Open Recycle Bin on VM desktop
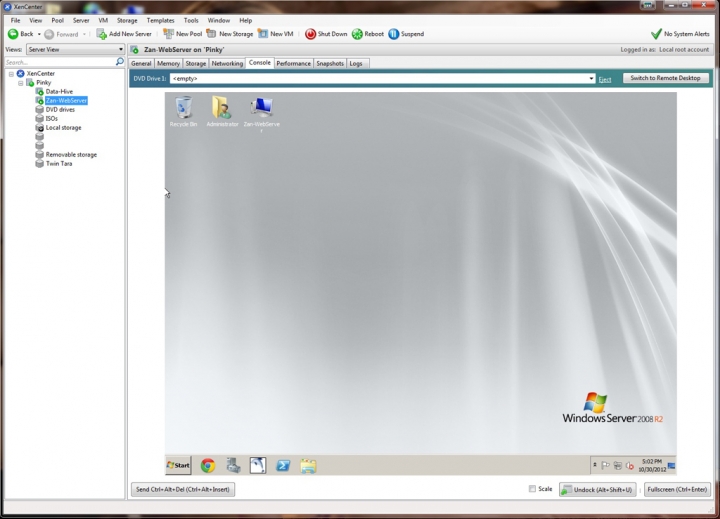Screen dimensions: 720x519 pos(183,111)
